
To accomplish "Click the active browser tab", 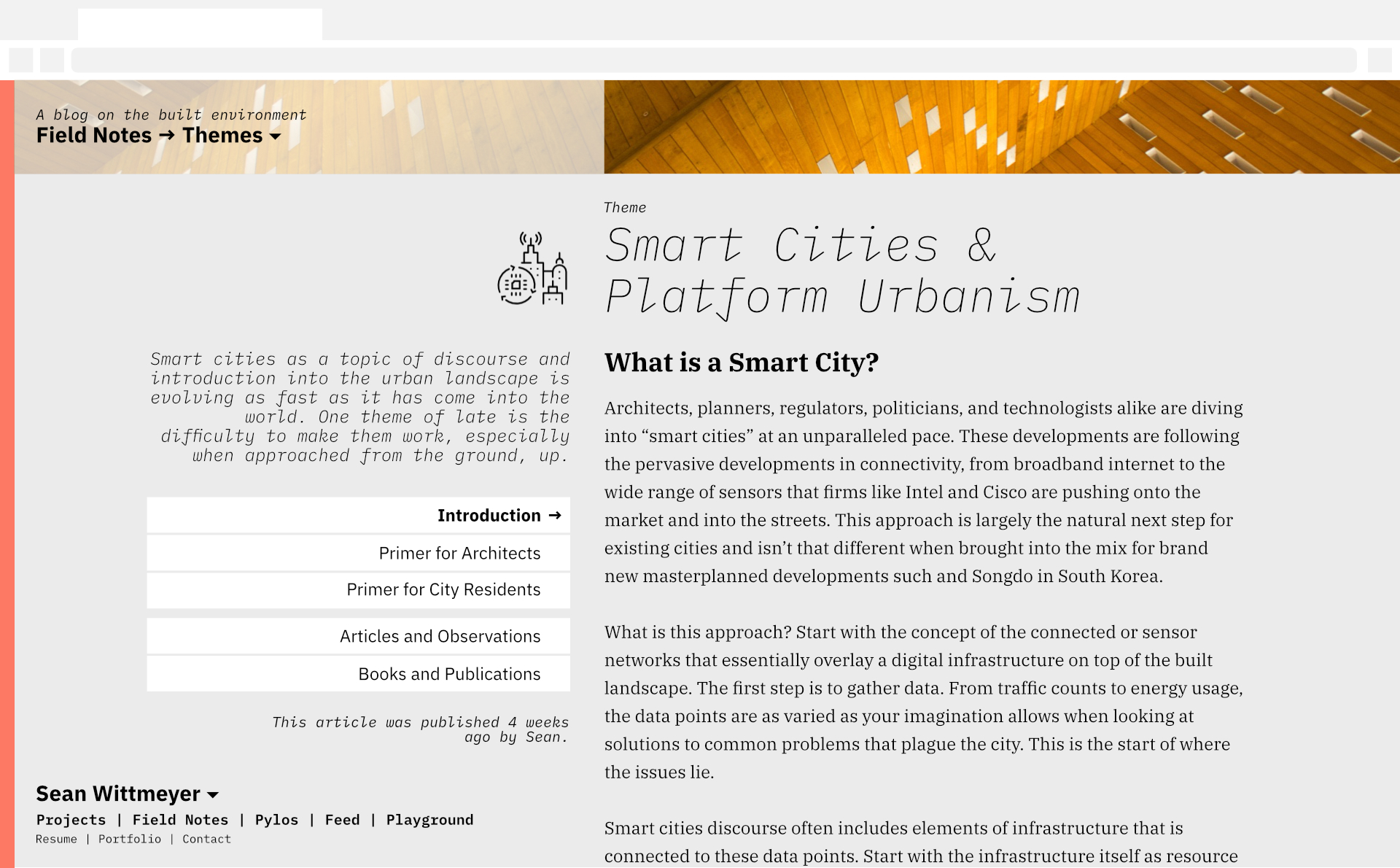I will (x=200, y=24).
